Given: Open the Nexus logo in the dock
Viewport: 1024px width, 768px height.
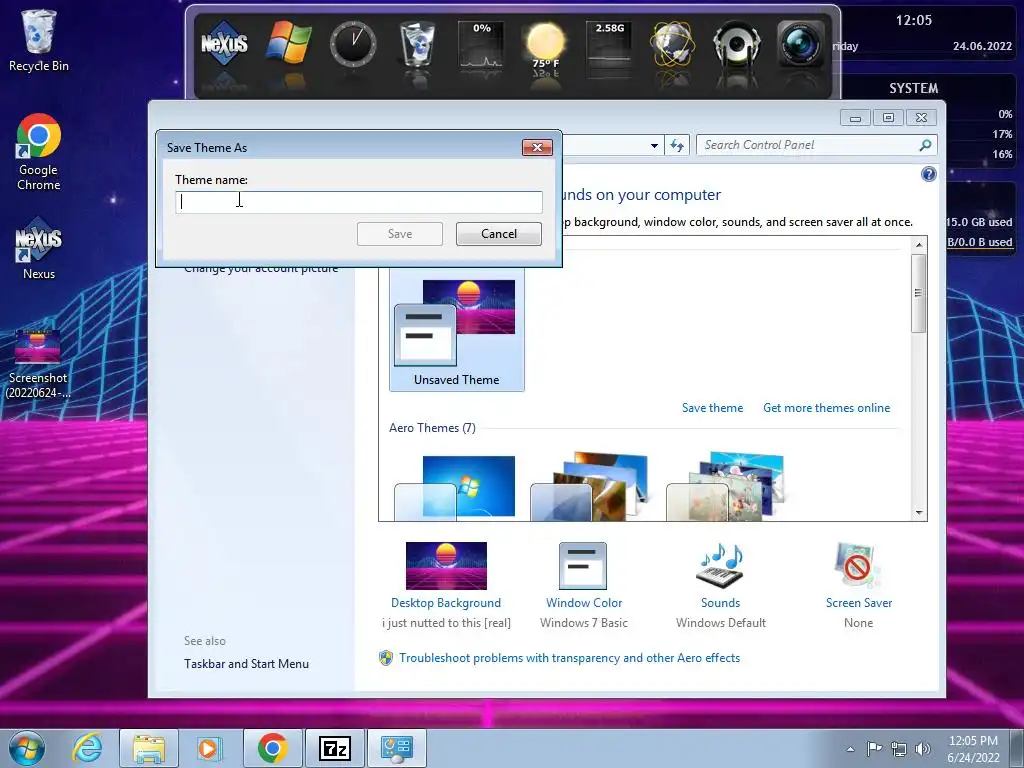Looking at the screenshot, I should [224, 44].
